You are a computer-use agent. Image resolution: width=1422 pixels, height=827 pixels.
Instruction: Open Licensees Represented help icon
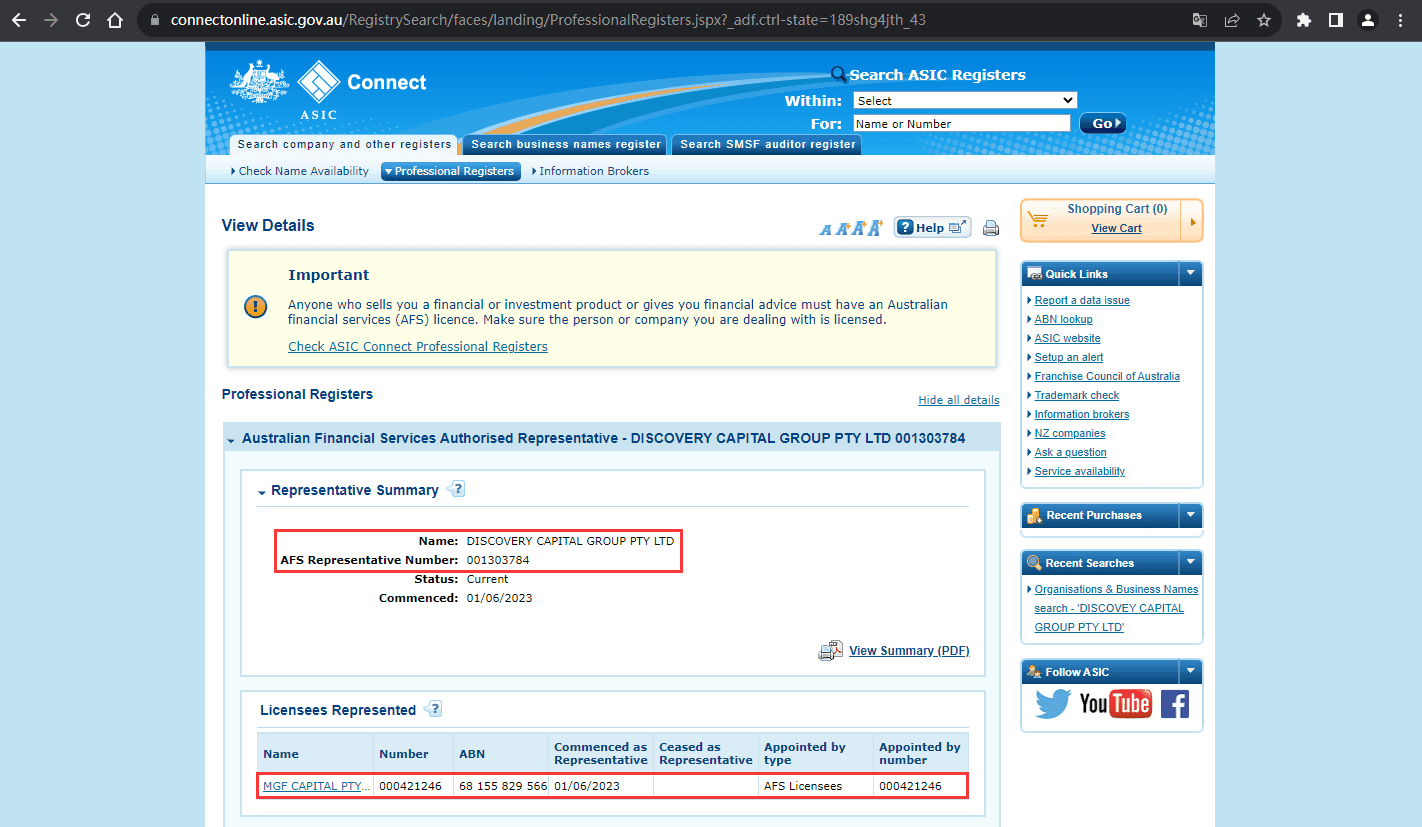coord(433,709)
